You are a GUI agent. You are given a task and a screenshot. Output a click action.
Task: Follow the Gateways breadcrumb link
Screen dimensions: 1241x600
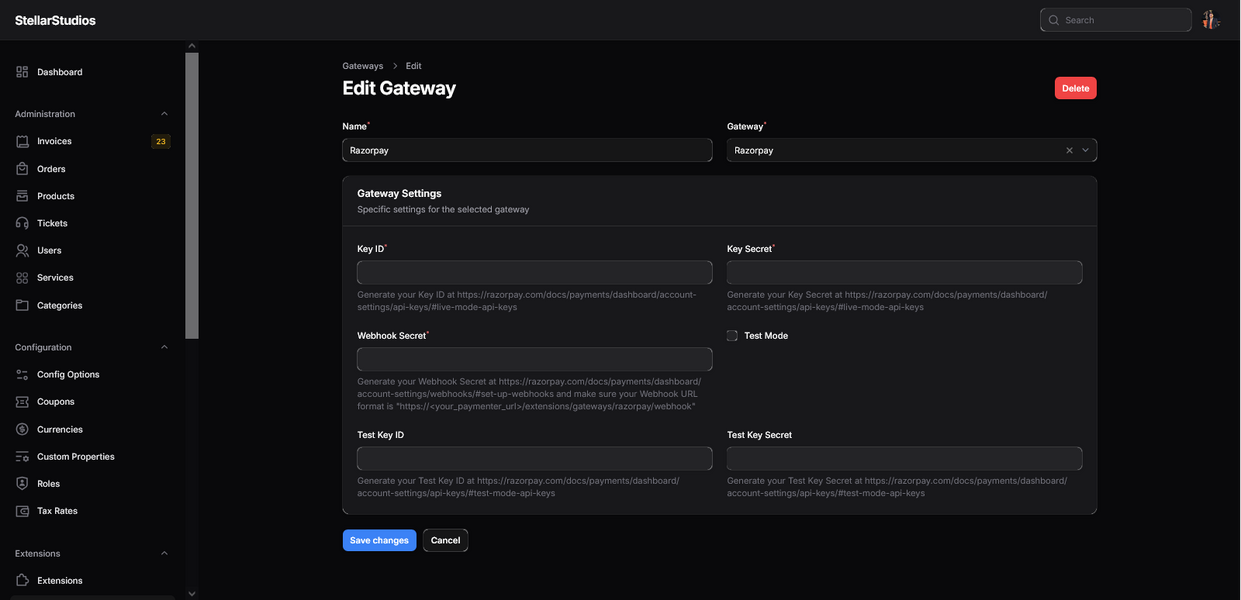[x=363, y=66]
